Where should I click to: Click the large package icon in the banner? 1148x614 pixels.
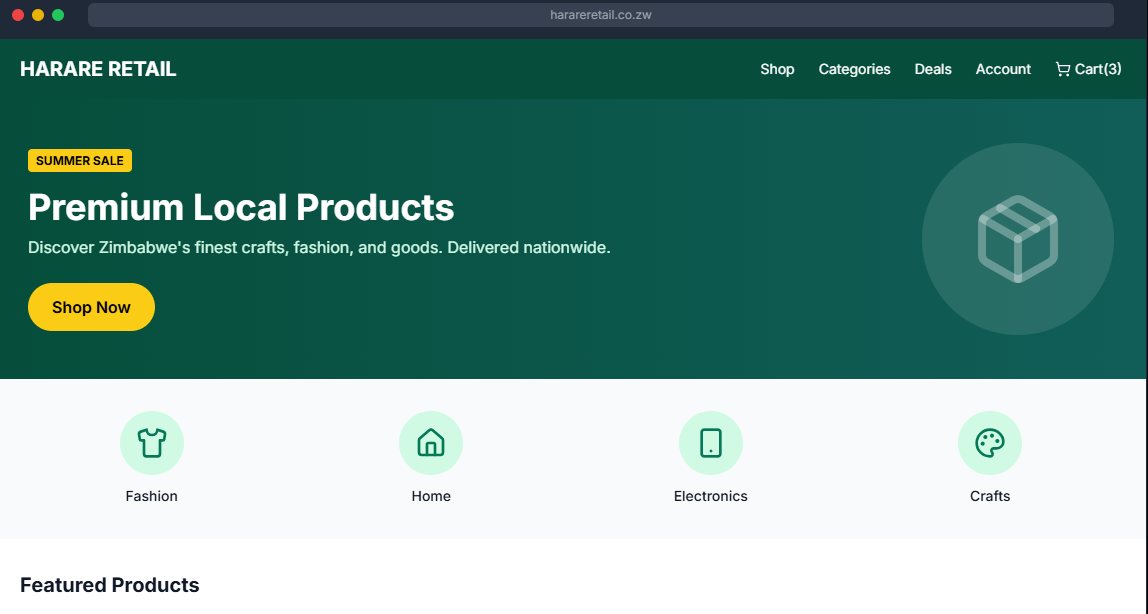pos(1017,240)
